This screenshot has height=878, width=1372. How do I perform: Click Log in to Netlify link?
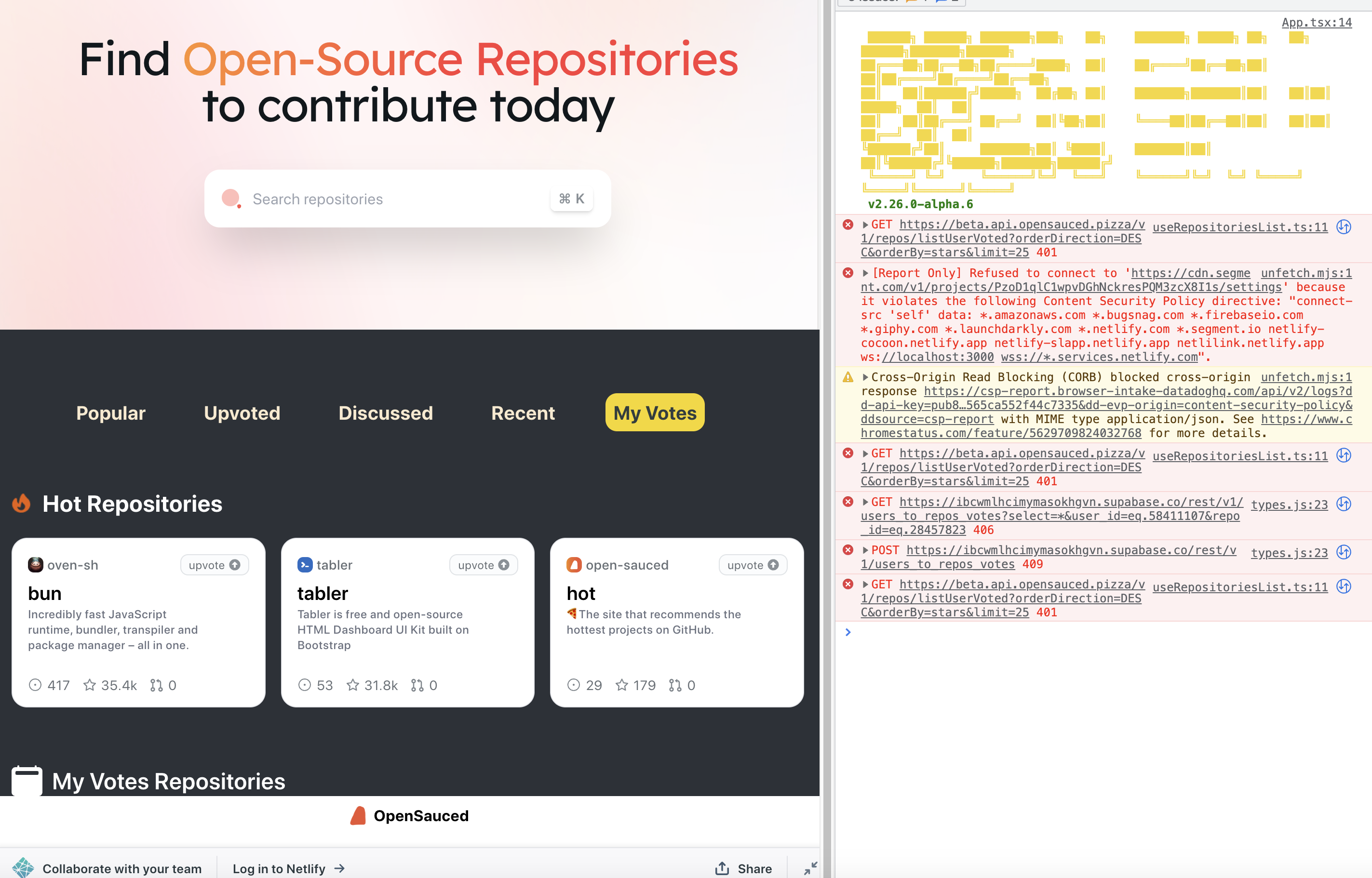(x=289, y=868)
